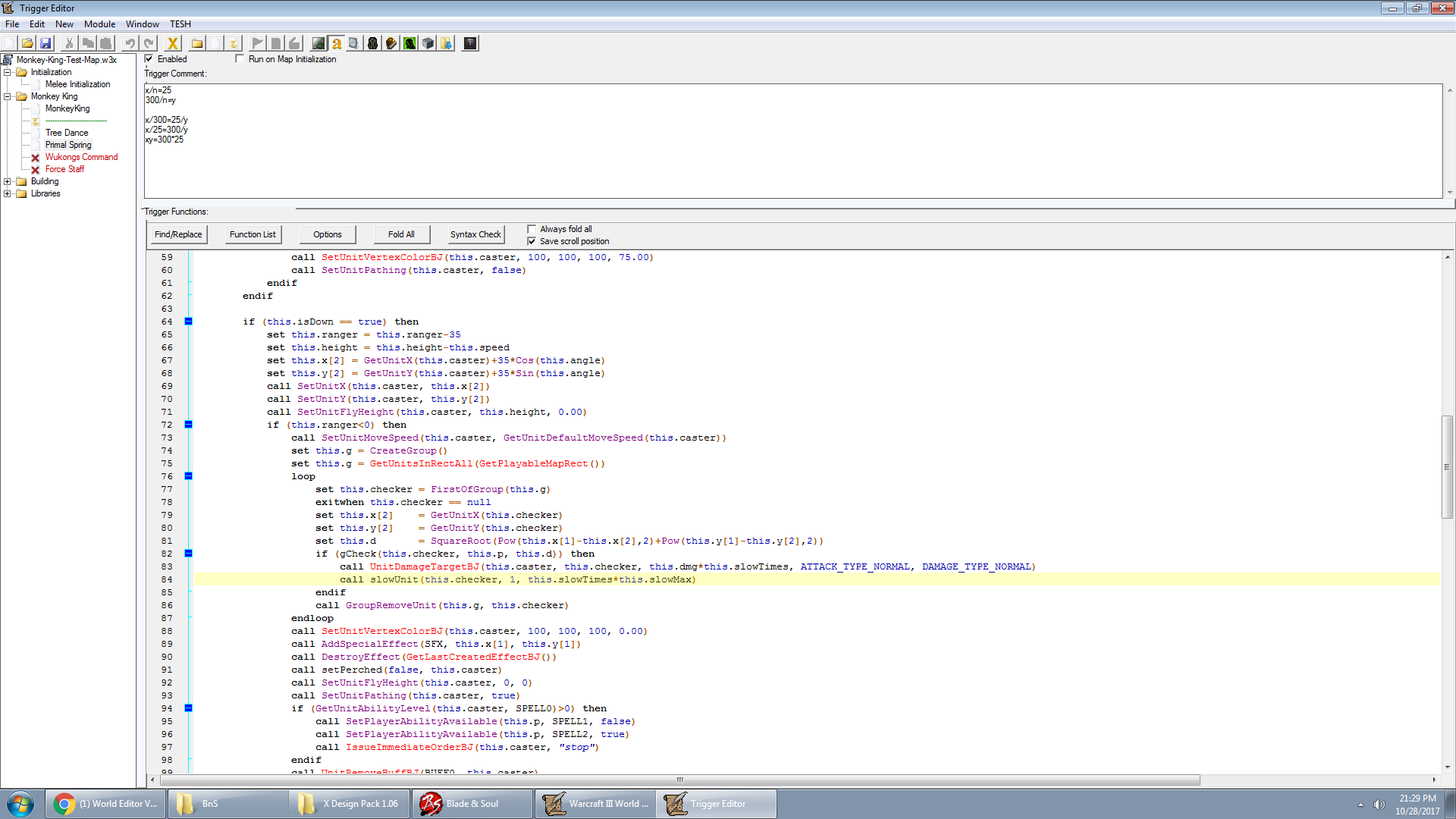The width and height of the screenshot is (1456, 819).
Task: Click the code editor vertical scrollbar thumb
Action: 1448,466
